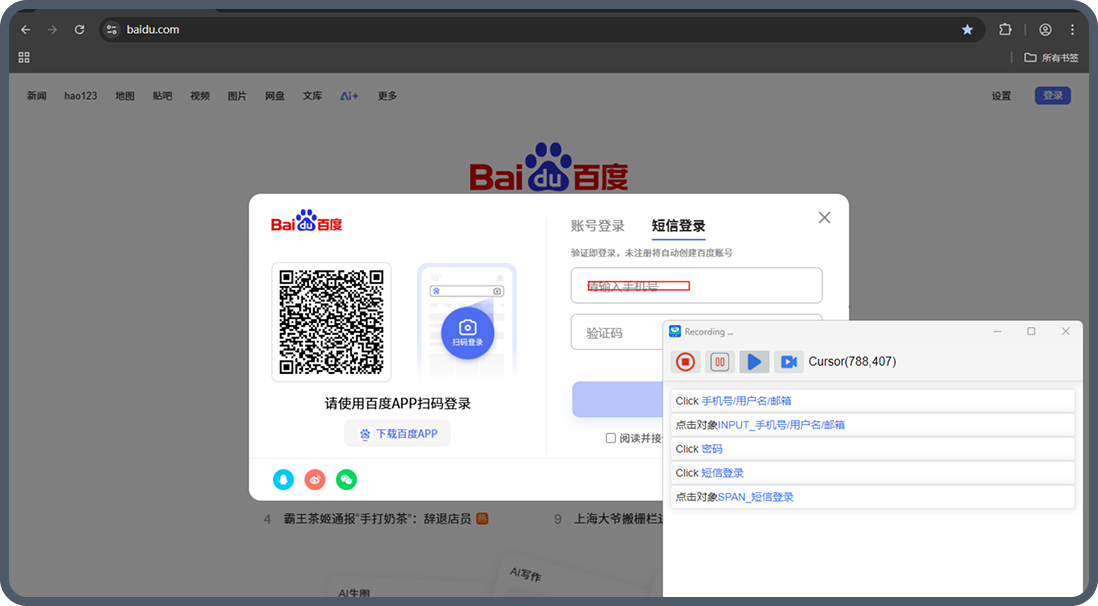Tick the agreement checkbox in login dialog

point(611,438)
